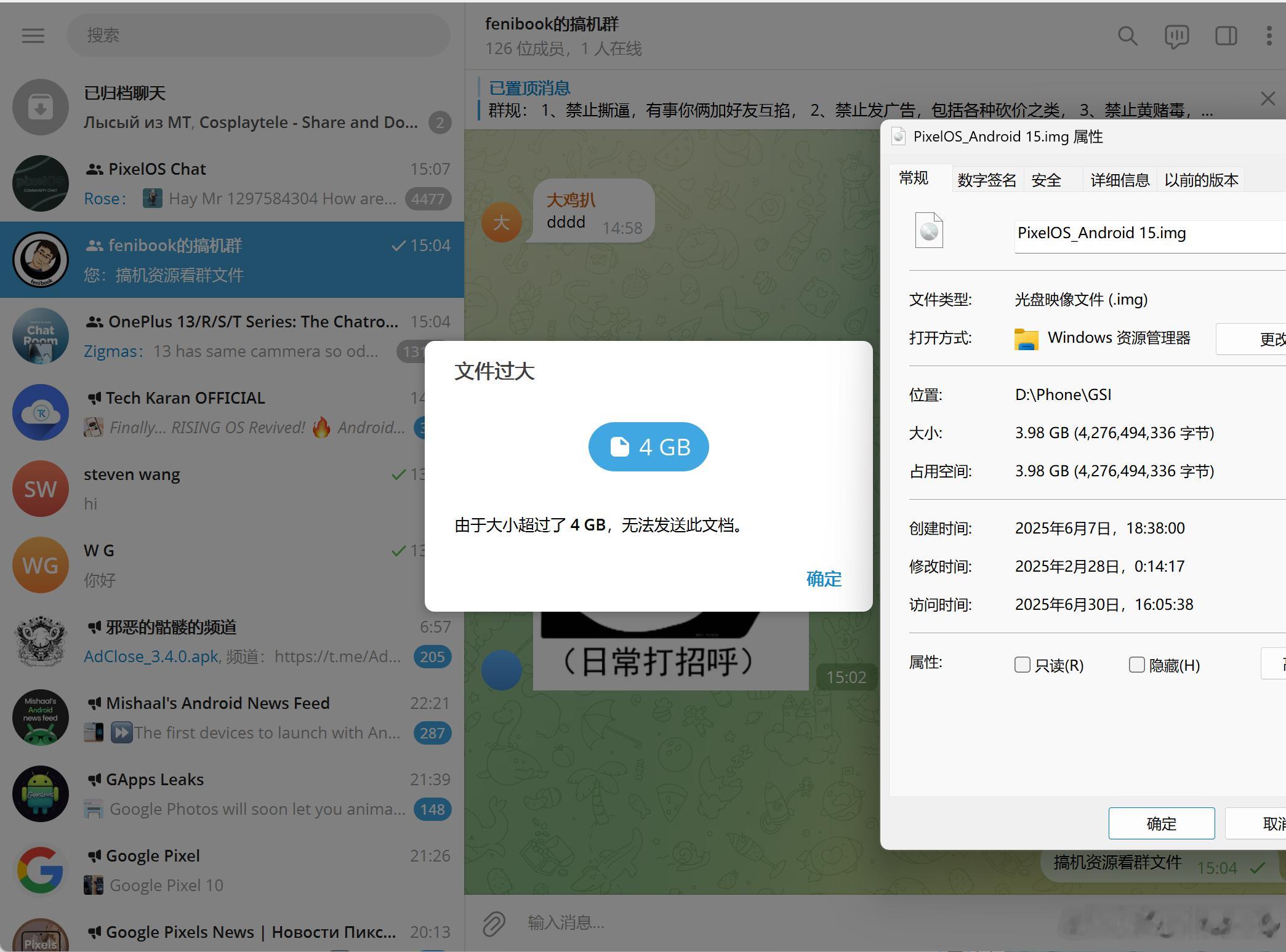Screen dimensions: 1286x952
Task: Open Mishaal's Android News Feed avatar
Action: 41,718
